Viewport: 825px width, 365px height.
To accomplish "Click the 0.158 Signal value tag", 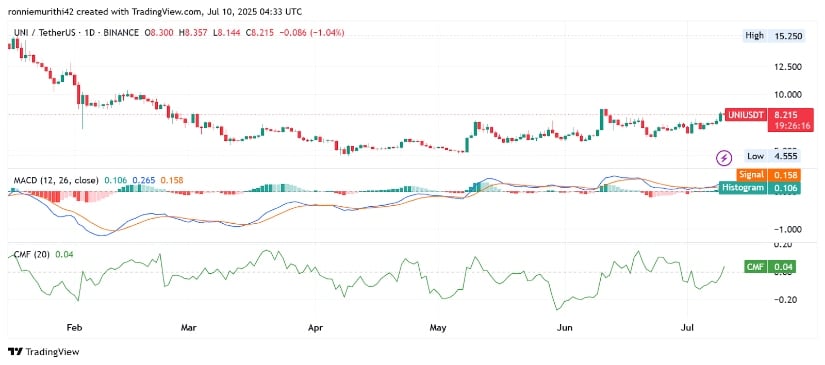I will point(783,175).
